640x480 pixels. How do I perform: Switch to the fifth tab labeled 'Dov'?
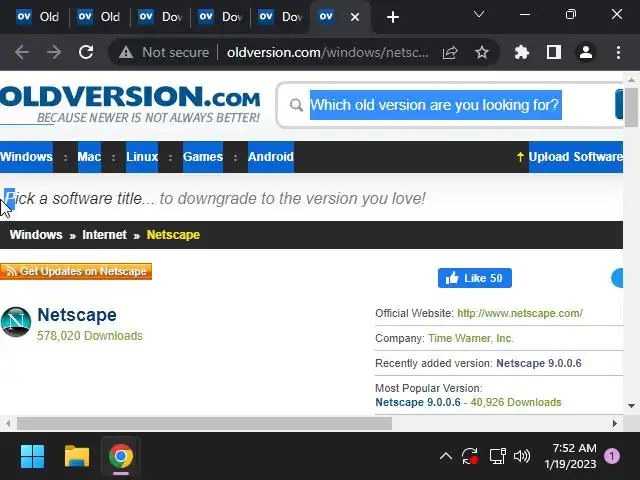pyautogui.click(x=280, y=17)
